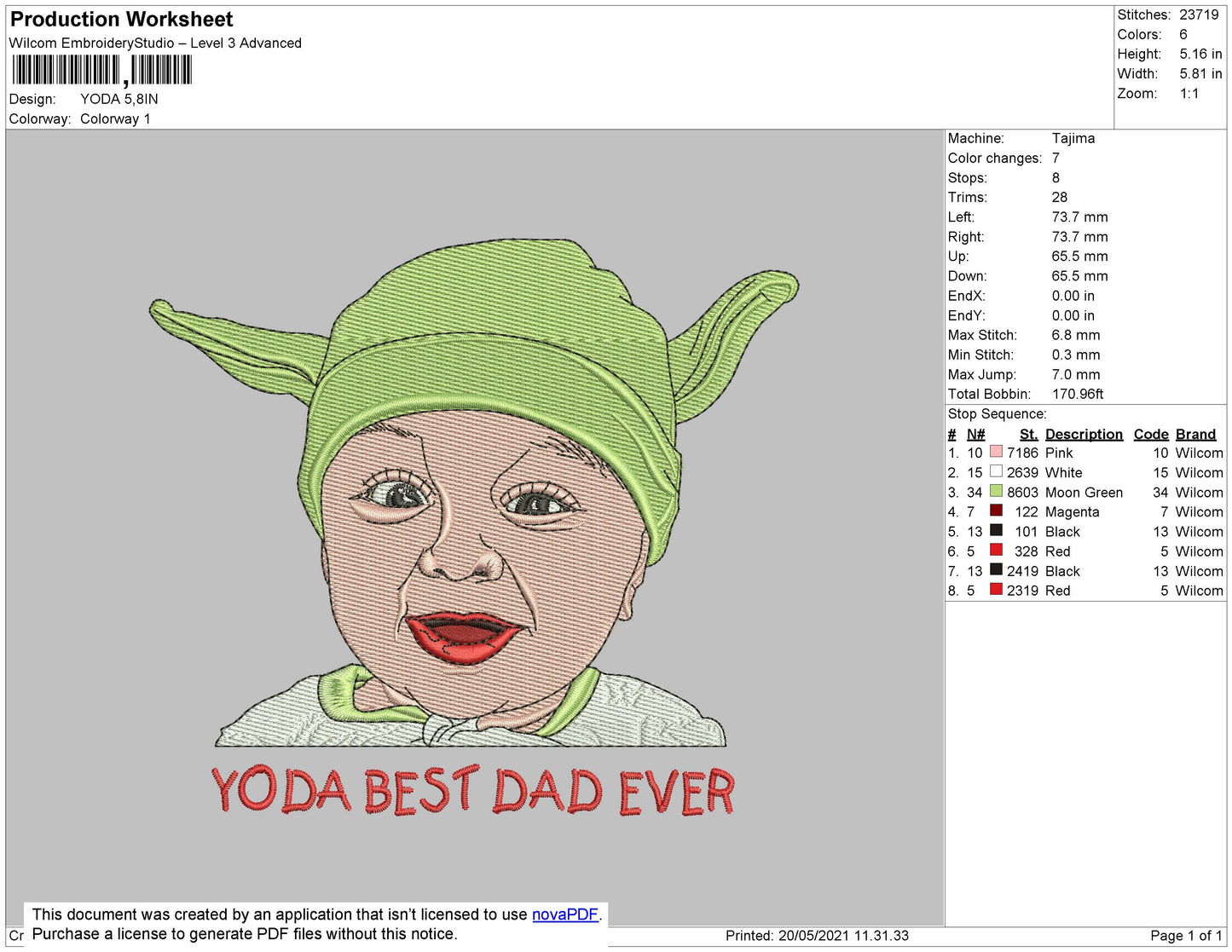
Task: Click the Red swatch in stop 8
Action: tap(996, 589)
